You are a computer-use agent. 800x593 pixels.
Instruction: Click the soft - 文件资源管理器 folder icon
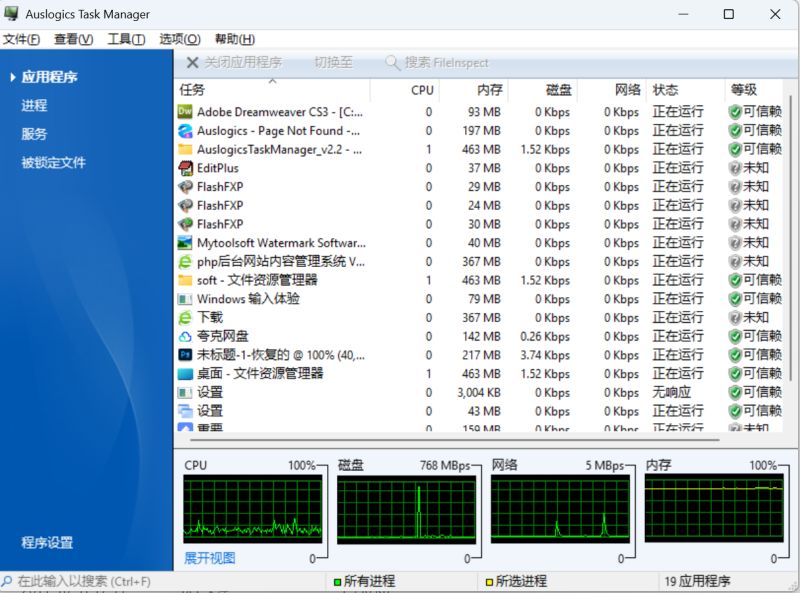click(x=185, y=280)
